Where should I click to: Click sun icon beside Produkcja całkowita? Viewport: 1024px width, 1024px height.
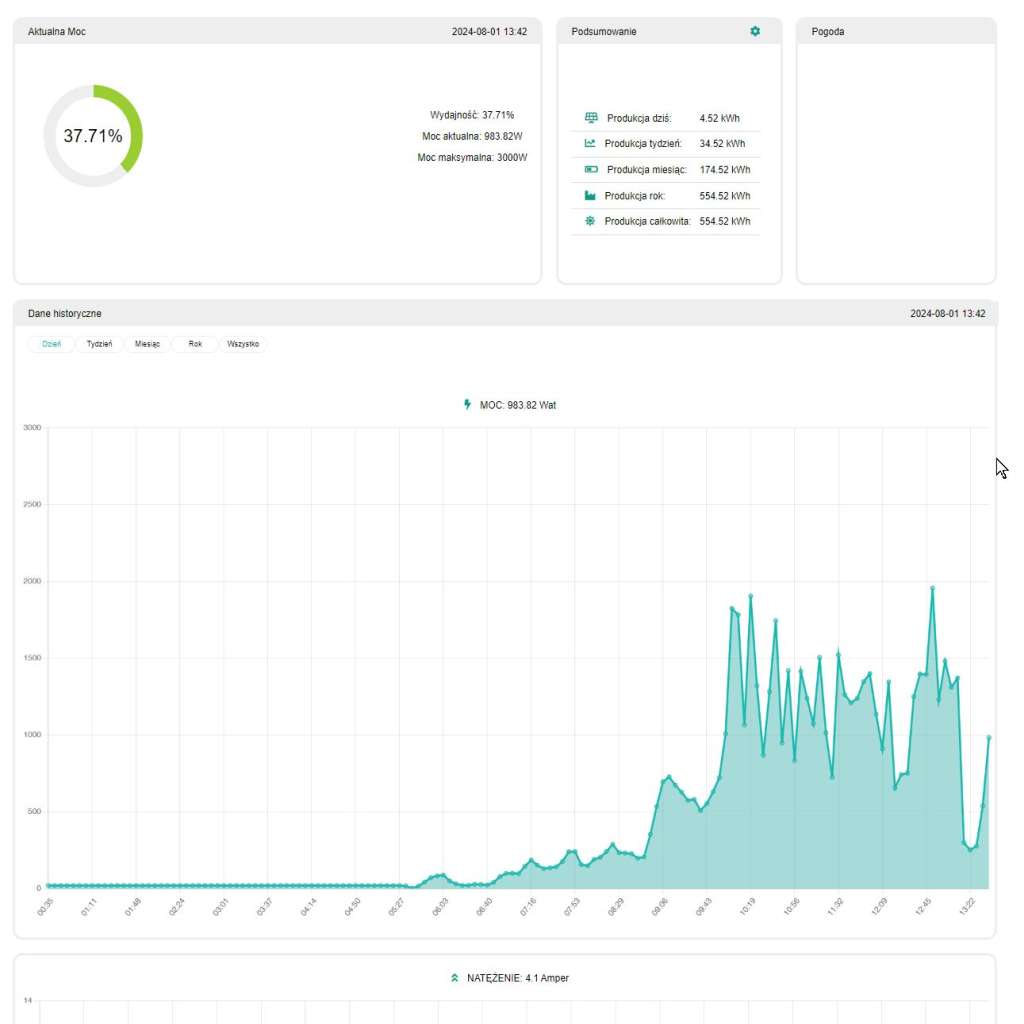[x=590, y=221]
